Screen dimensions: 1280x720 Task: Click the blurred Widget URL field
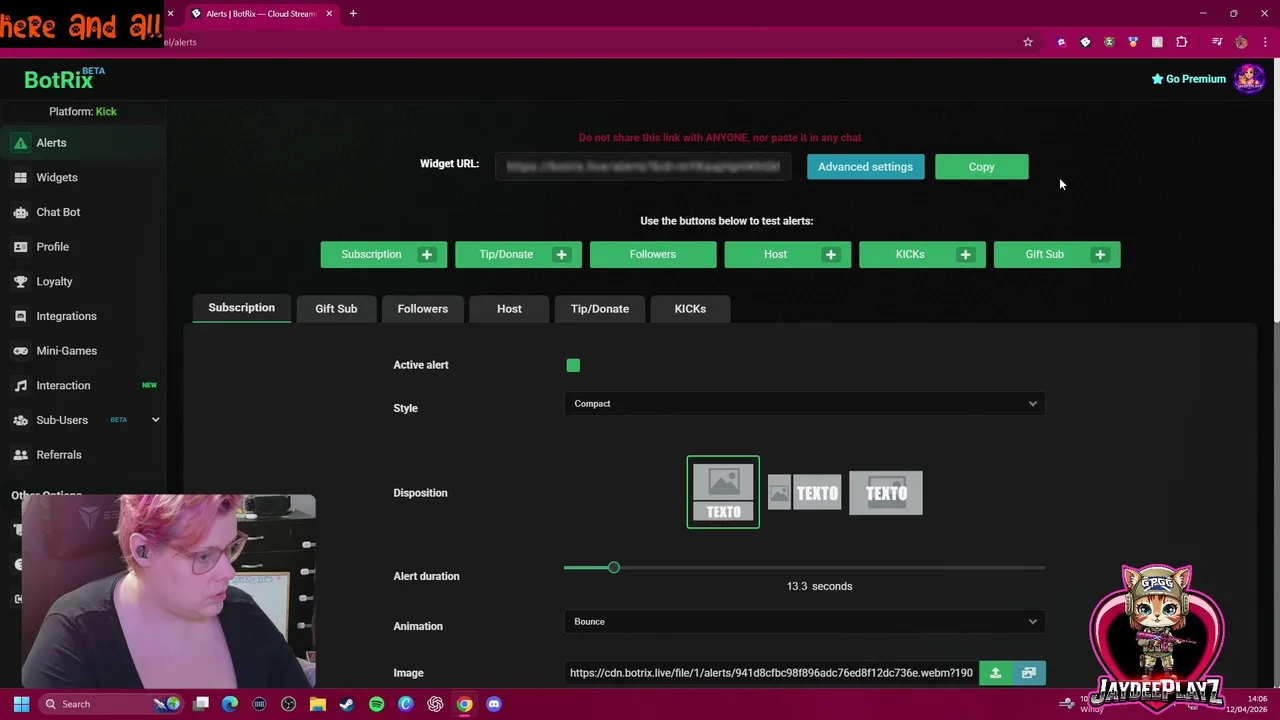click(x=643, y=167)
